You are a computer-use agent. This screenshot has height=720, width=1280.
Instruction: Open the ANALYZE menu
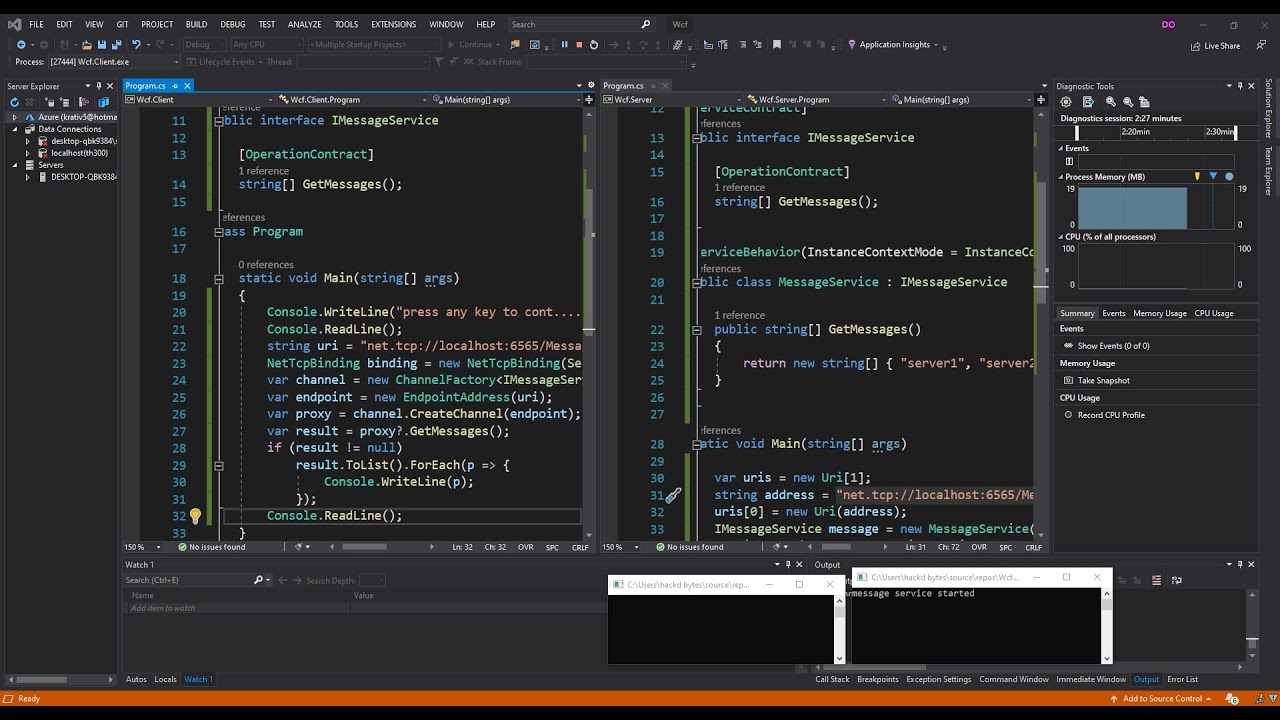(x=305, y=24)
